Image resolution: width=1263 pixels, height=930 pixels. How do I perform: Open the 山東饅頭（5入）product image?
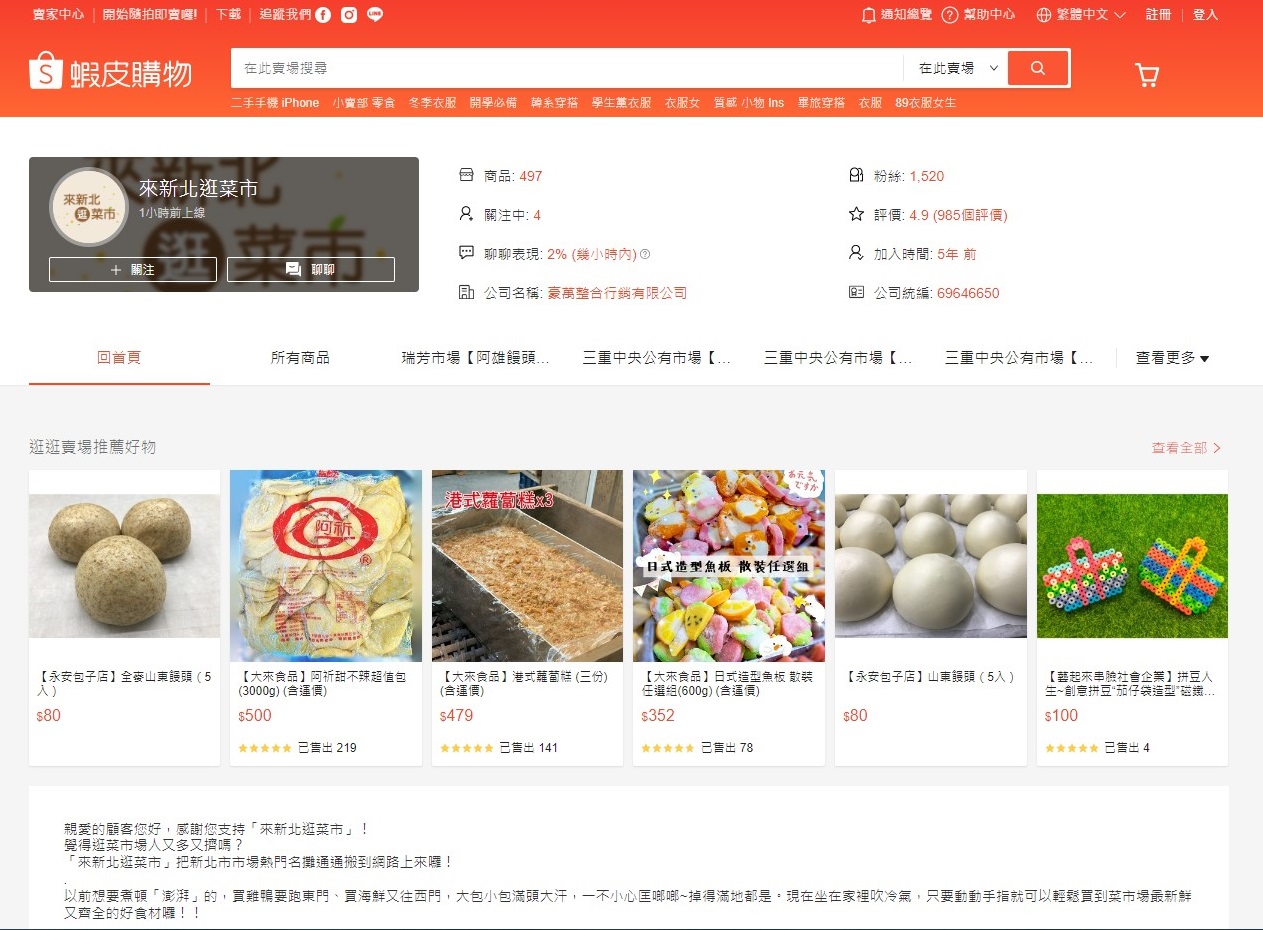(x=931, y=566)
